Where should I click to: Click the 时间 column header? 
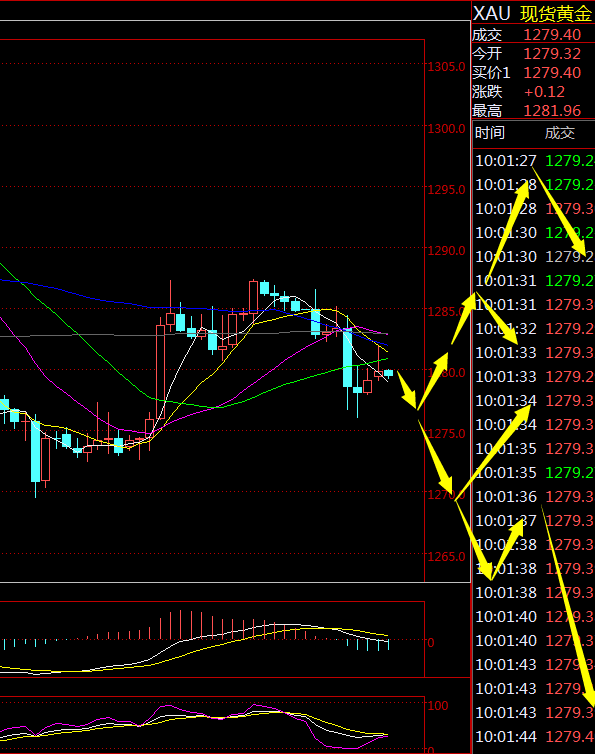[x=490, y=132]
